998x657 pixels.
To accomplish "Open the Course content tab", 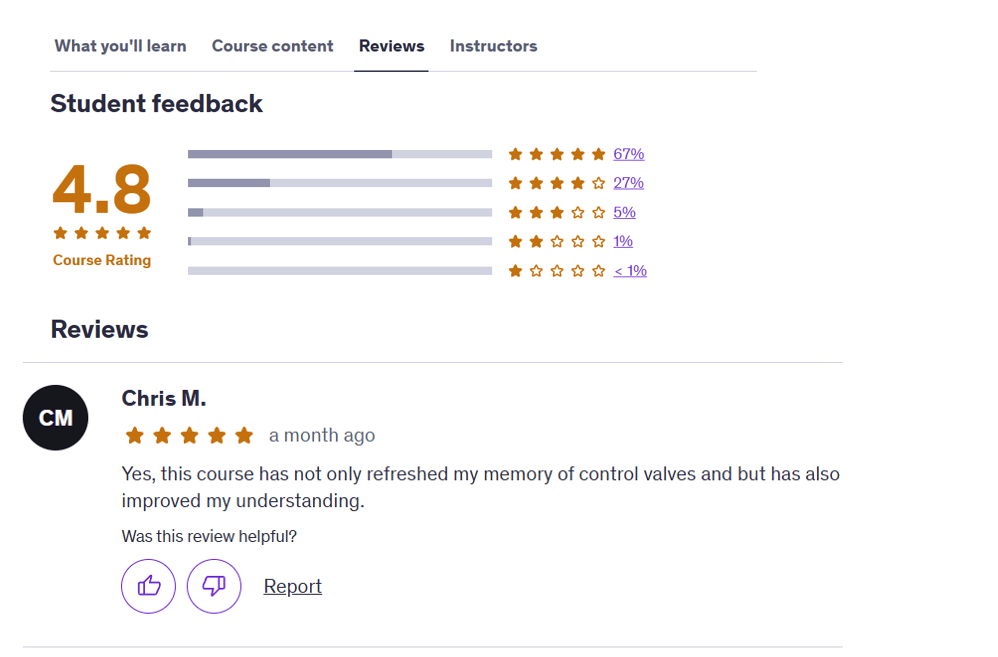I will (x=272, y=46).
